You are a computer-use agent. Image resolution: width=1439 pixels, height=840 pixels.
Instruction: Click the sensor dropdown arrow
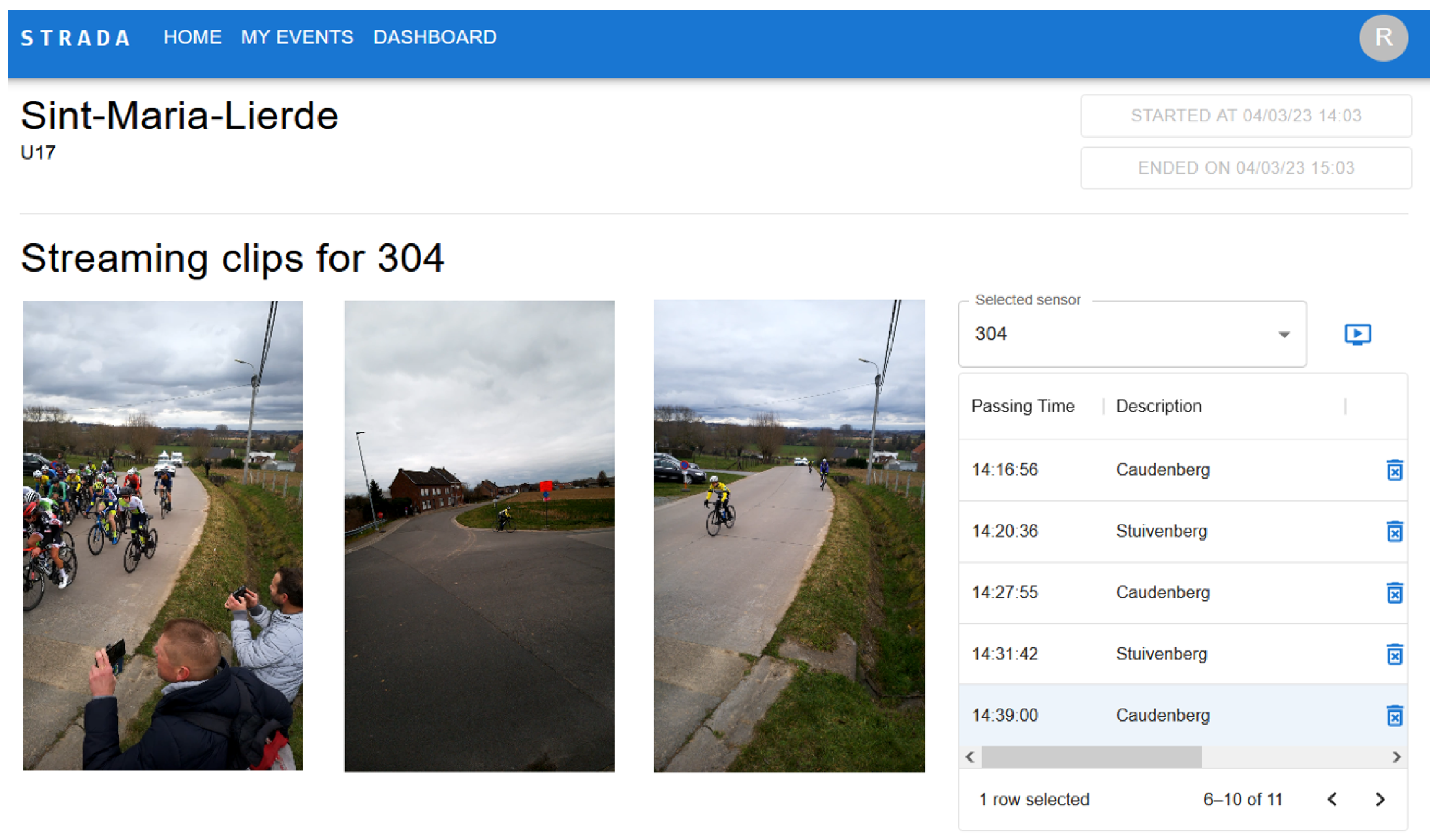1284,335
